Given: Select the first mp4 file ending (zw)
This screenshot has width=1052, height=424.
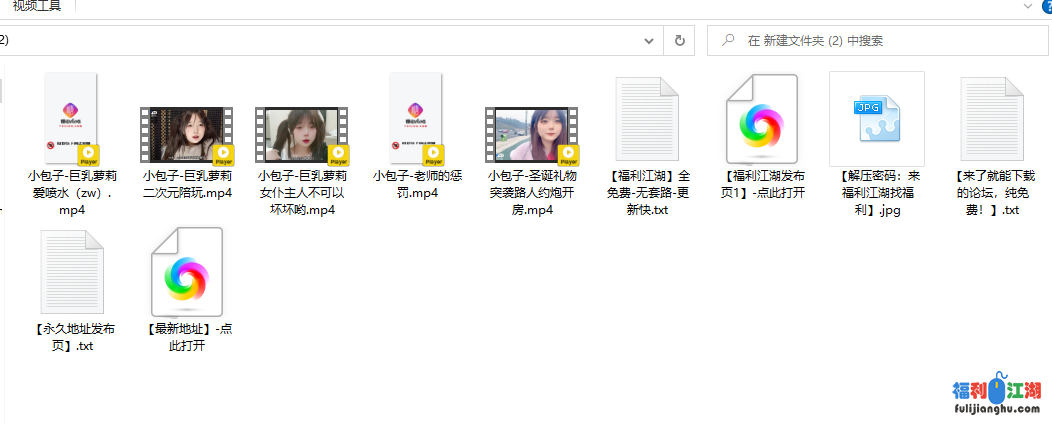Looking at the screenshot, I should [72, 119].
